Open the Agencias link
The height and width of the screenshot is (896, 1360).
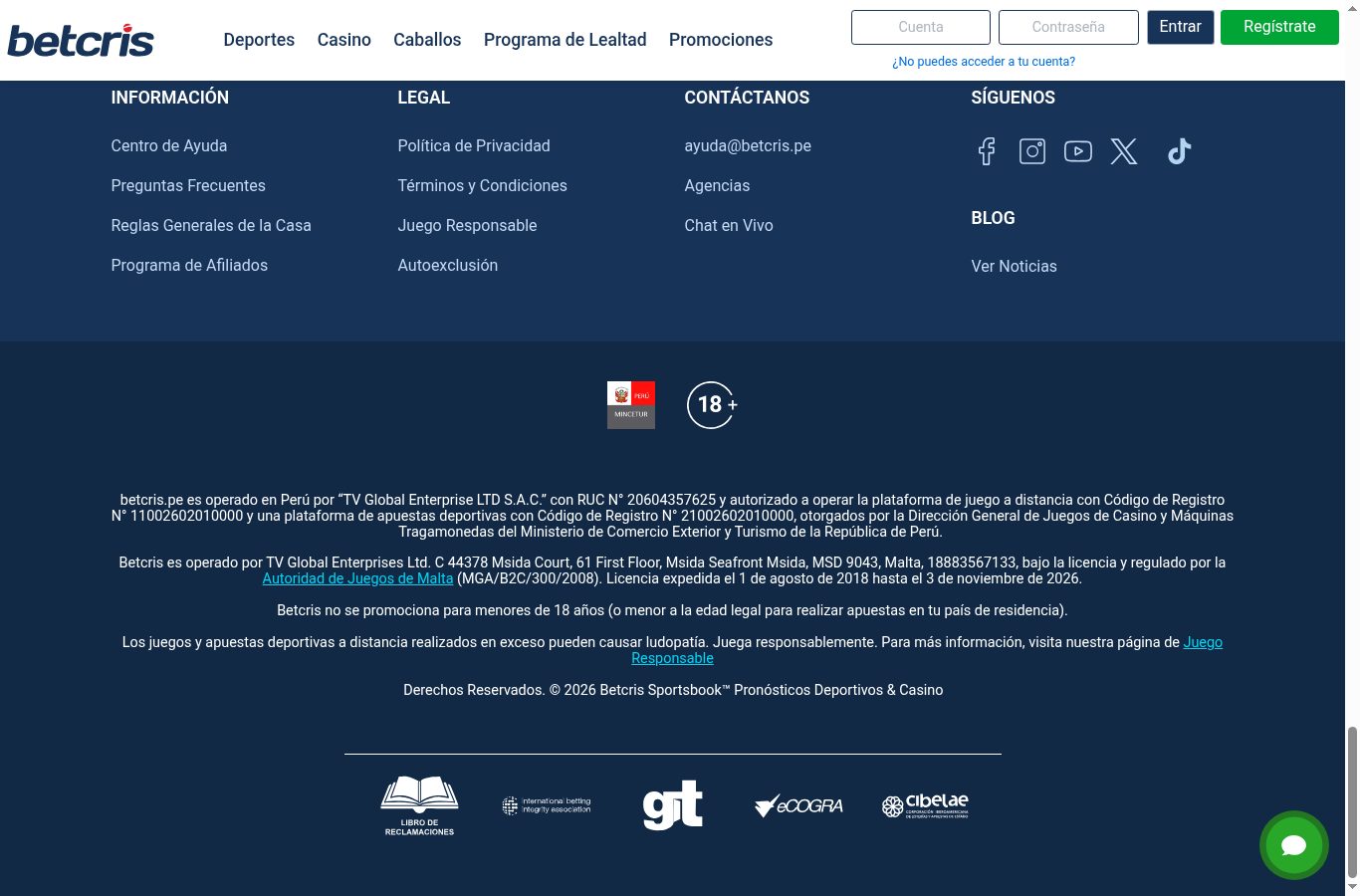pyautogui.click(x=717, y=185)
